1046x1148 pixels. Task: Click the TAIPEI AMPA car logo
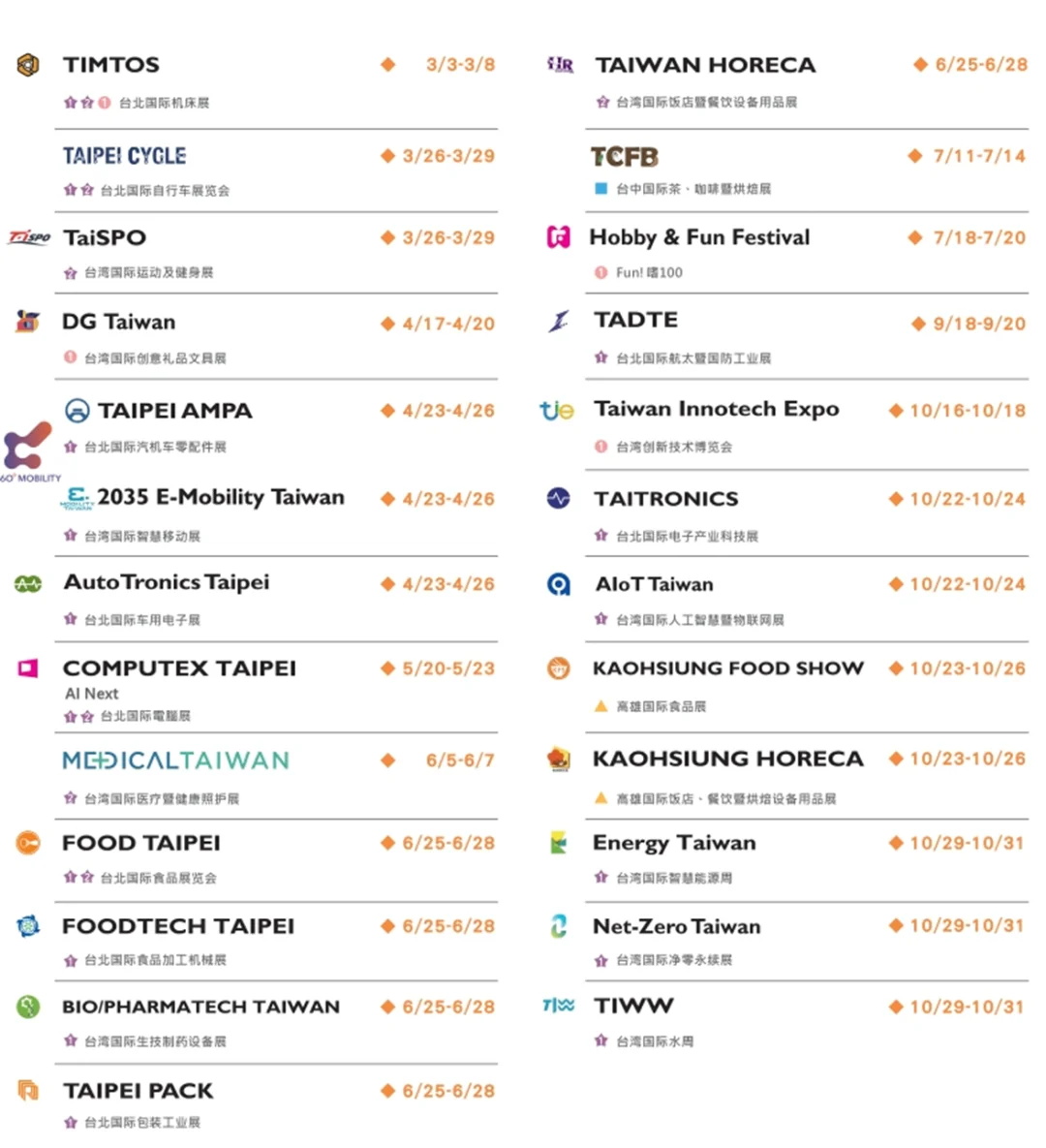(x=77, y=411)
